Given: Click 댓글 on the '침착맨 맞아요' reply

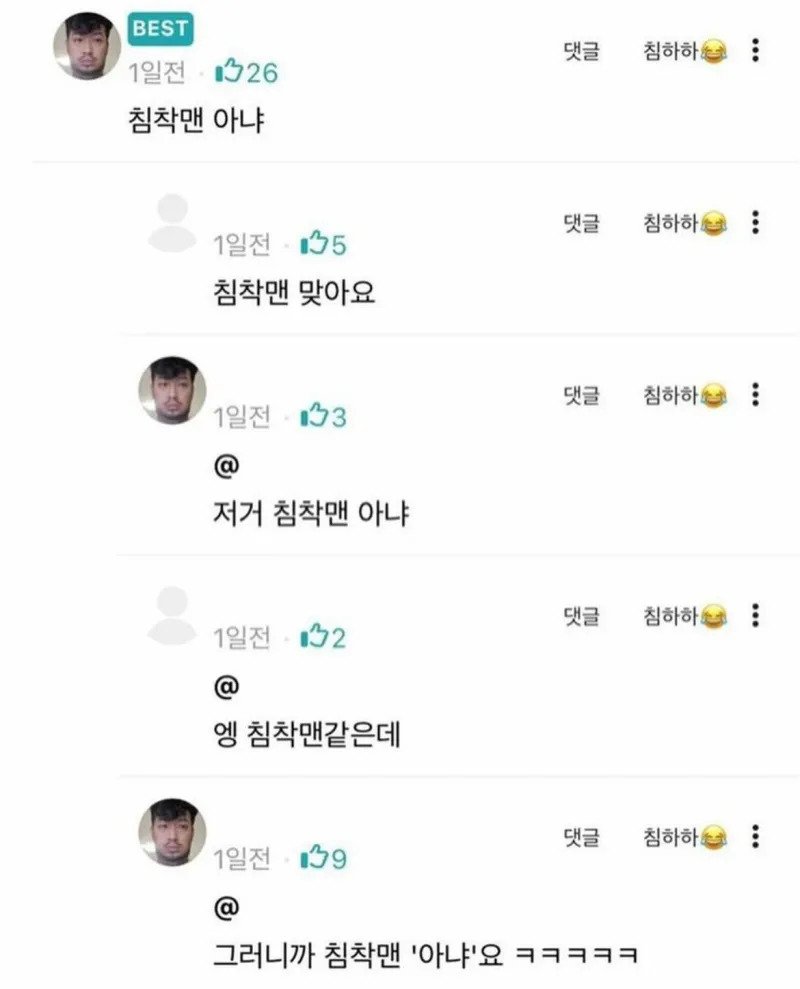Looking at the screenshot, I should (581, 223).
